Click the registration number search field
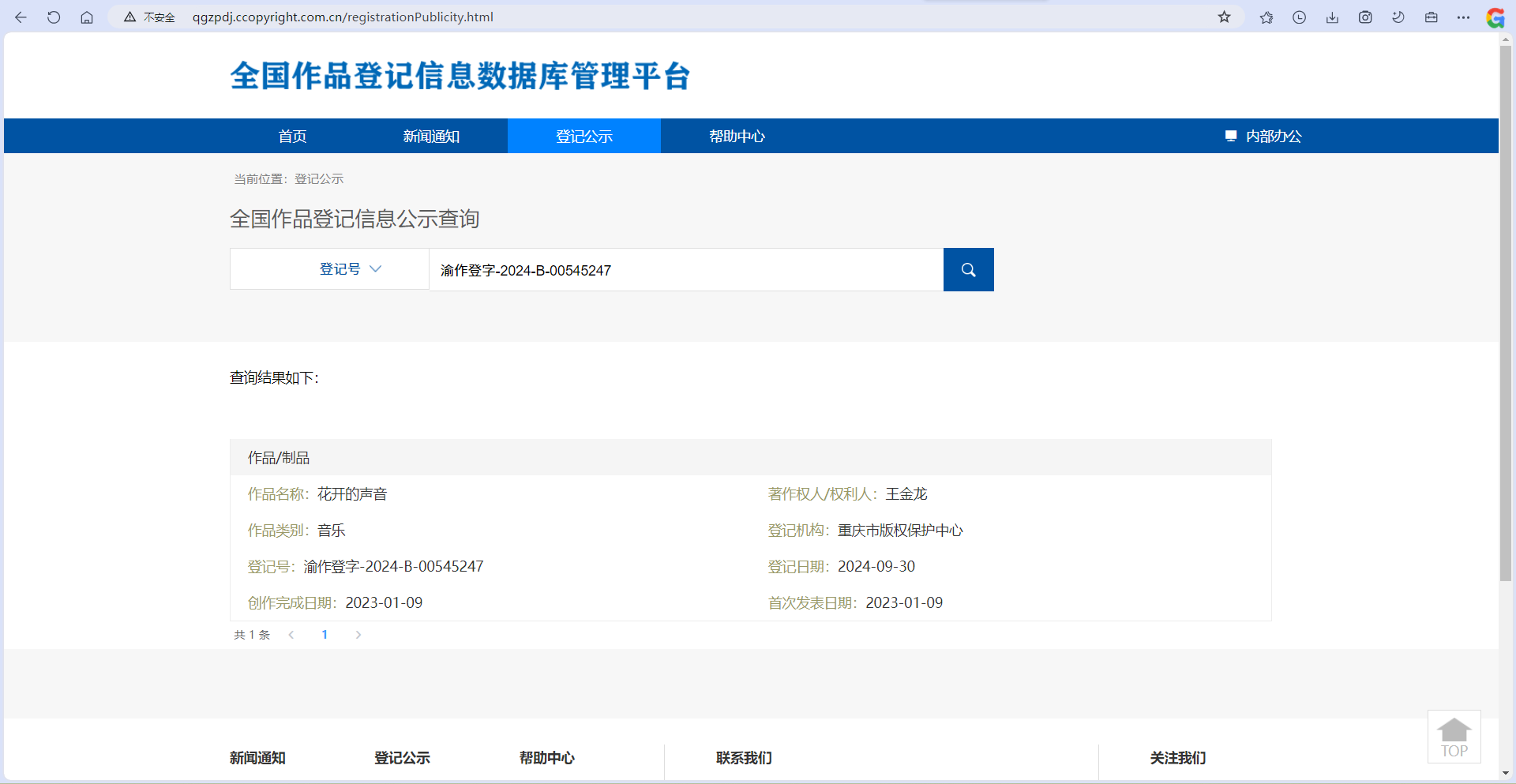Screen dimensions: 1516x784 pos(685,270)
